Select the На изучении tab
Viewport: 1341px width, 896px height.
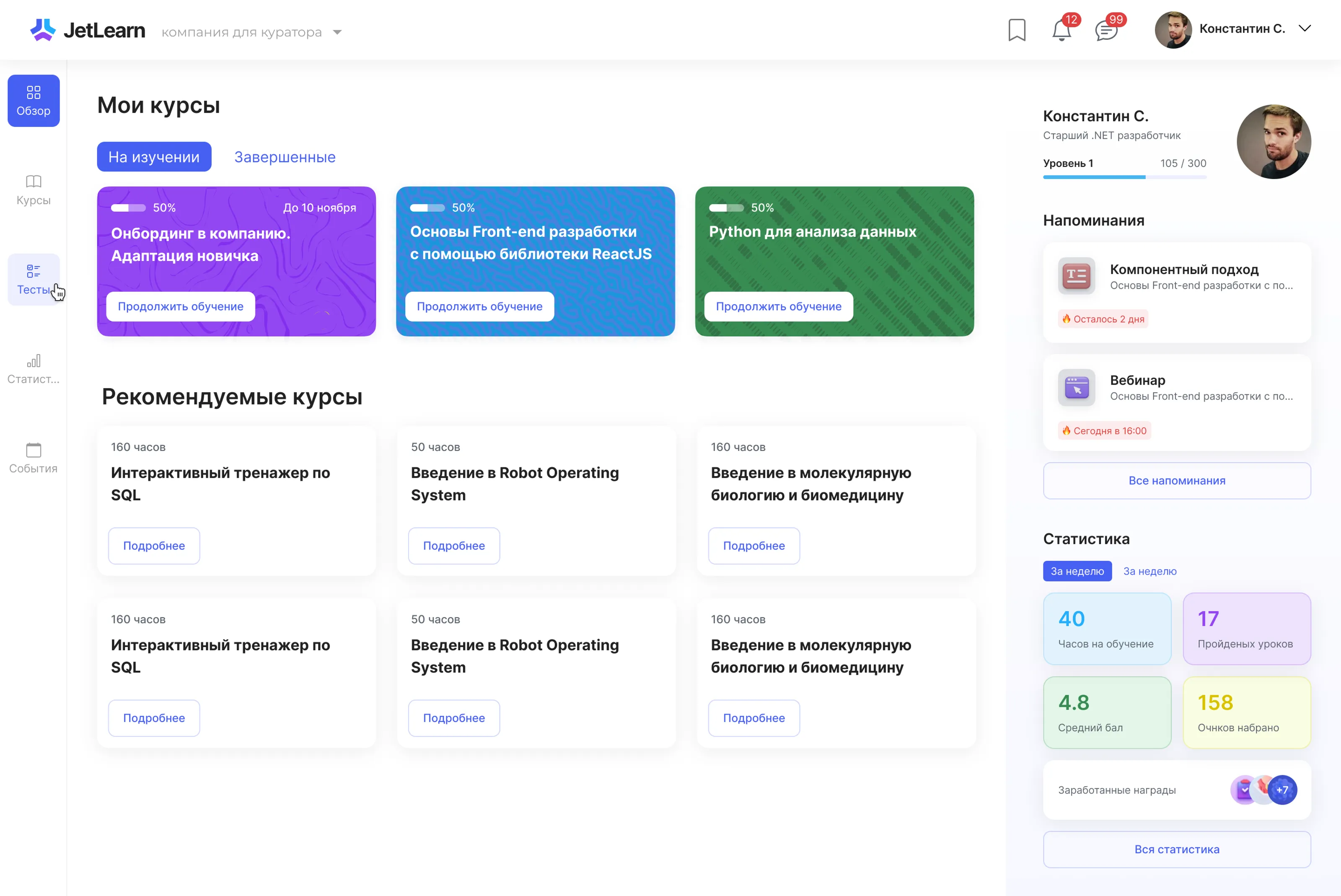pyautogui.click(x=154, y=157)
